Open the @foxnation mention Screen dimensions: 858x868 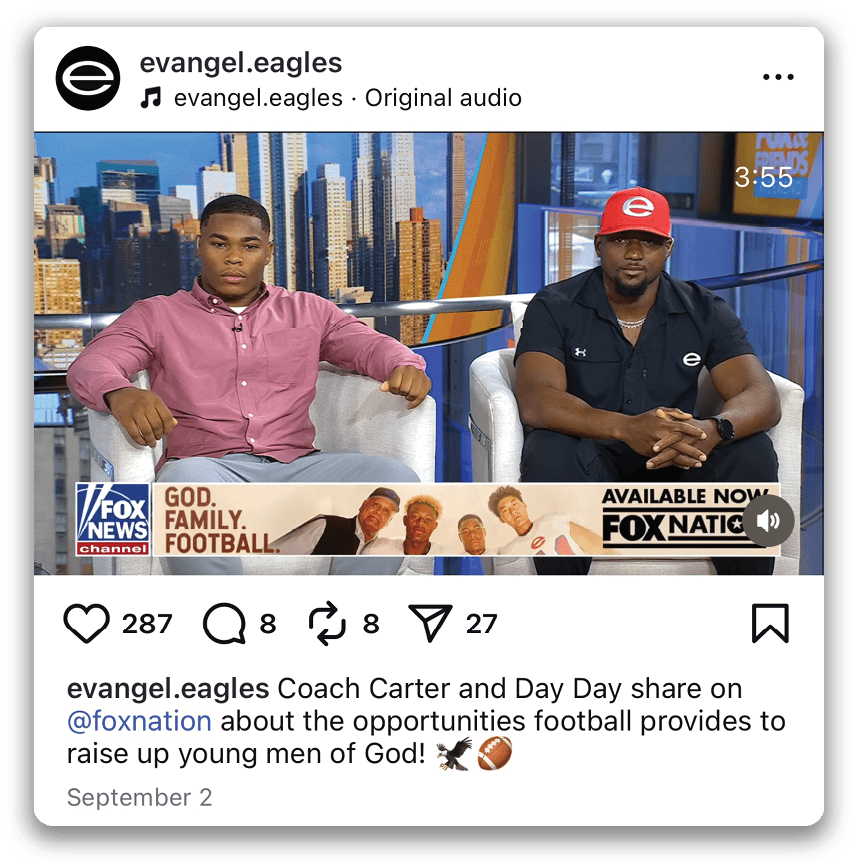tap(139, 721)
